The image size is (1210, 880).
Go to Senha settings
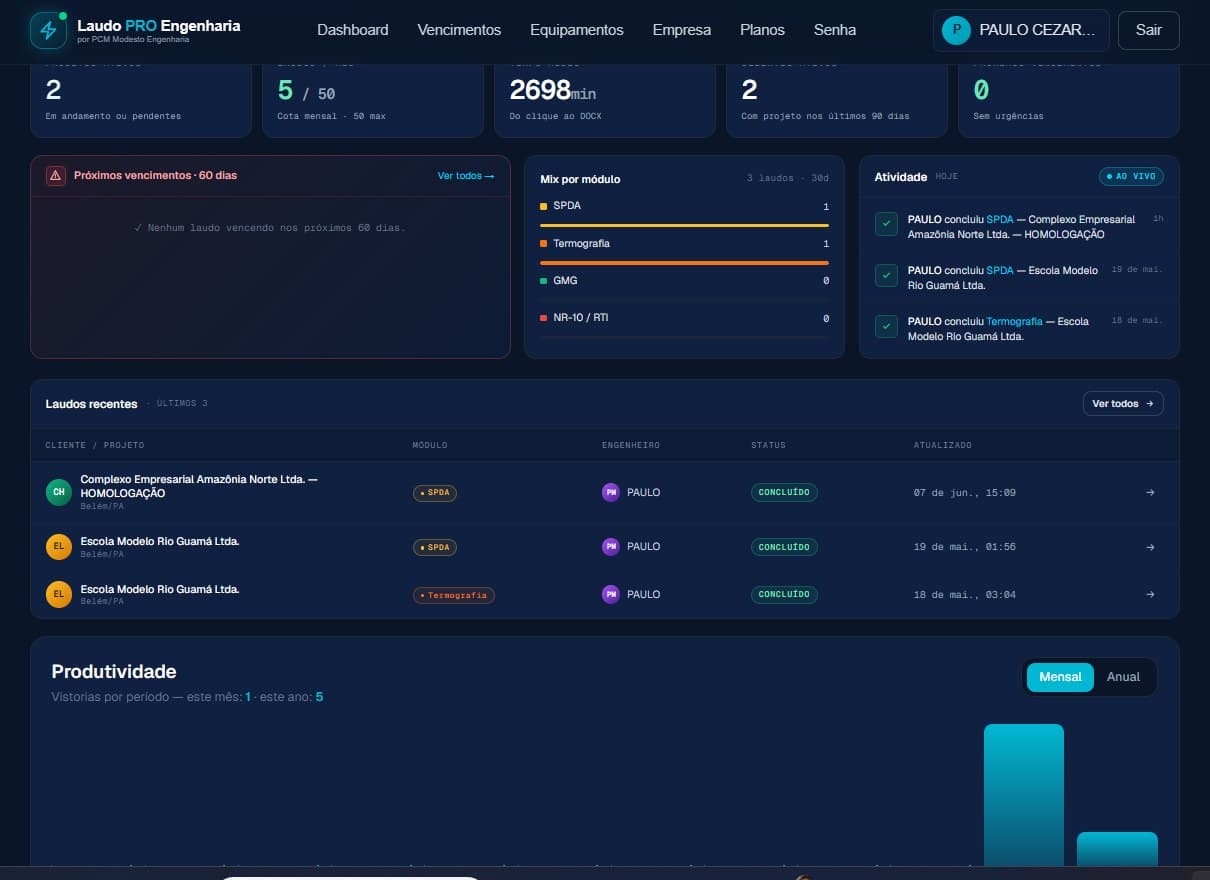pos(835,30)
